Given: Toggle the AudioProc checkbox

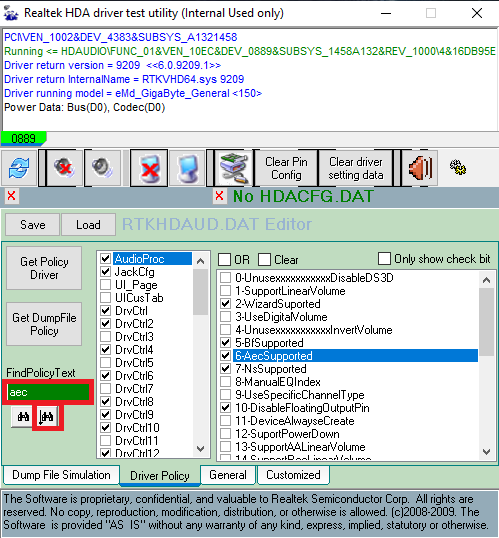Looking at the screenshot, I should coord(105,259).
